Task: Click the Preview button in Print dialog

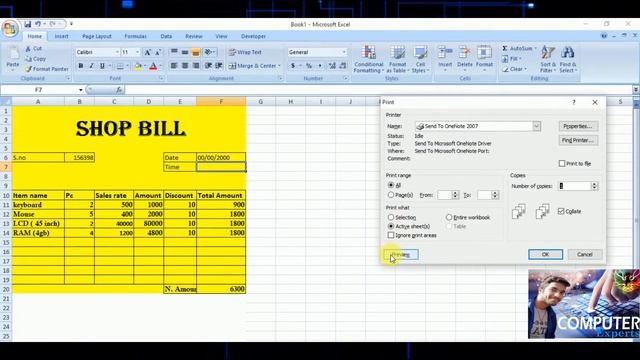Action: coord(401,254)
